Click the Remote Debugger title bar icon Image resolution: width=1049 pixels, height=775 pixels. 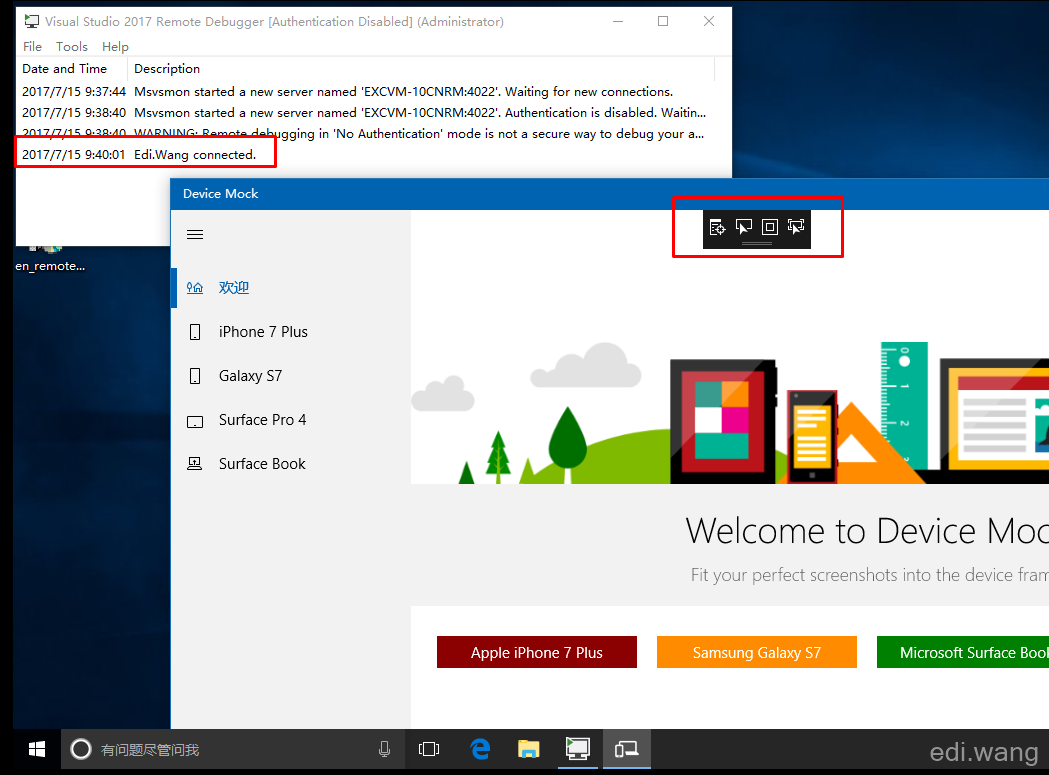(31, 21)
